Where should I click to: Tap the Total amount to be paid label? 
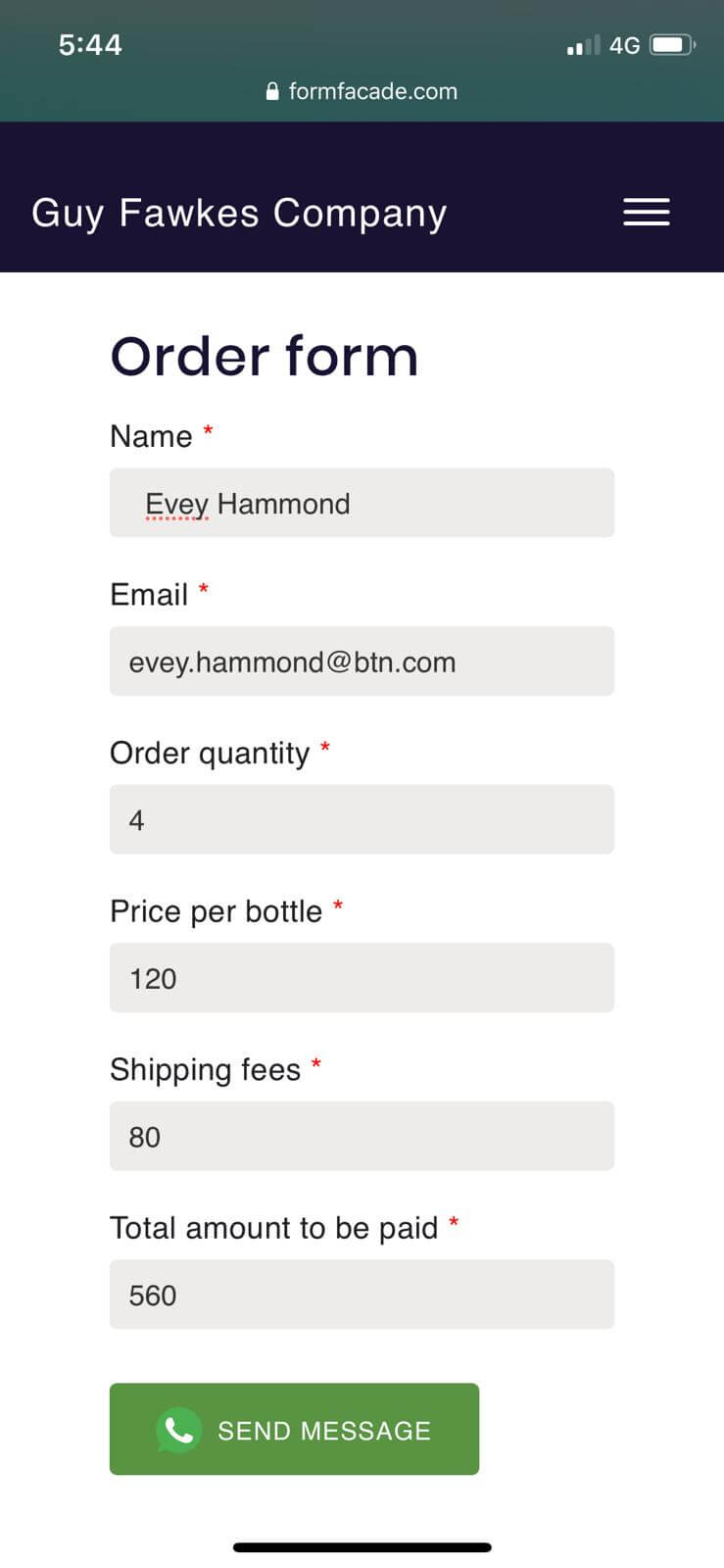(273, 1228)
